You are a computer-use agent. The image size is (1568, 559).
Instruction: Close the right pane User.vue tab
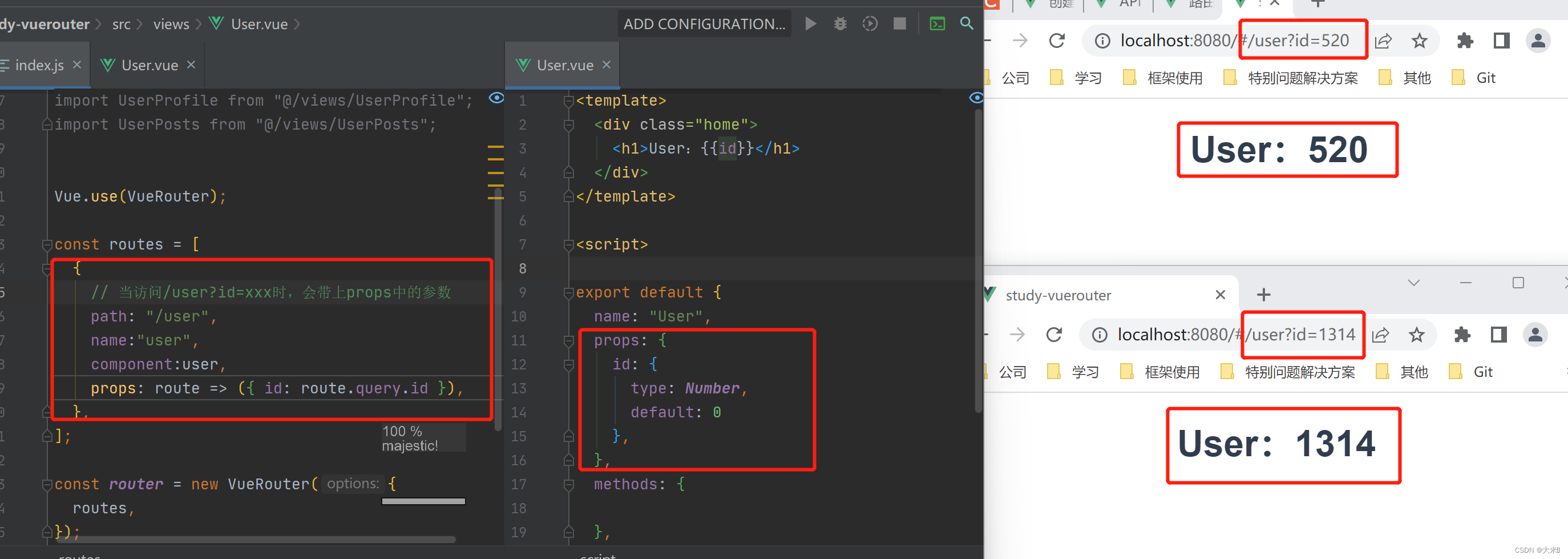[x=607, y=65]
